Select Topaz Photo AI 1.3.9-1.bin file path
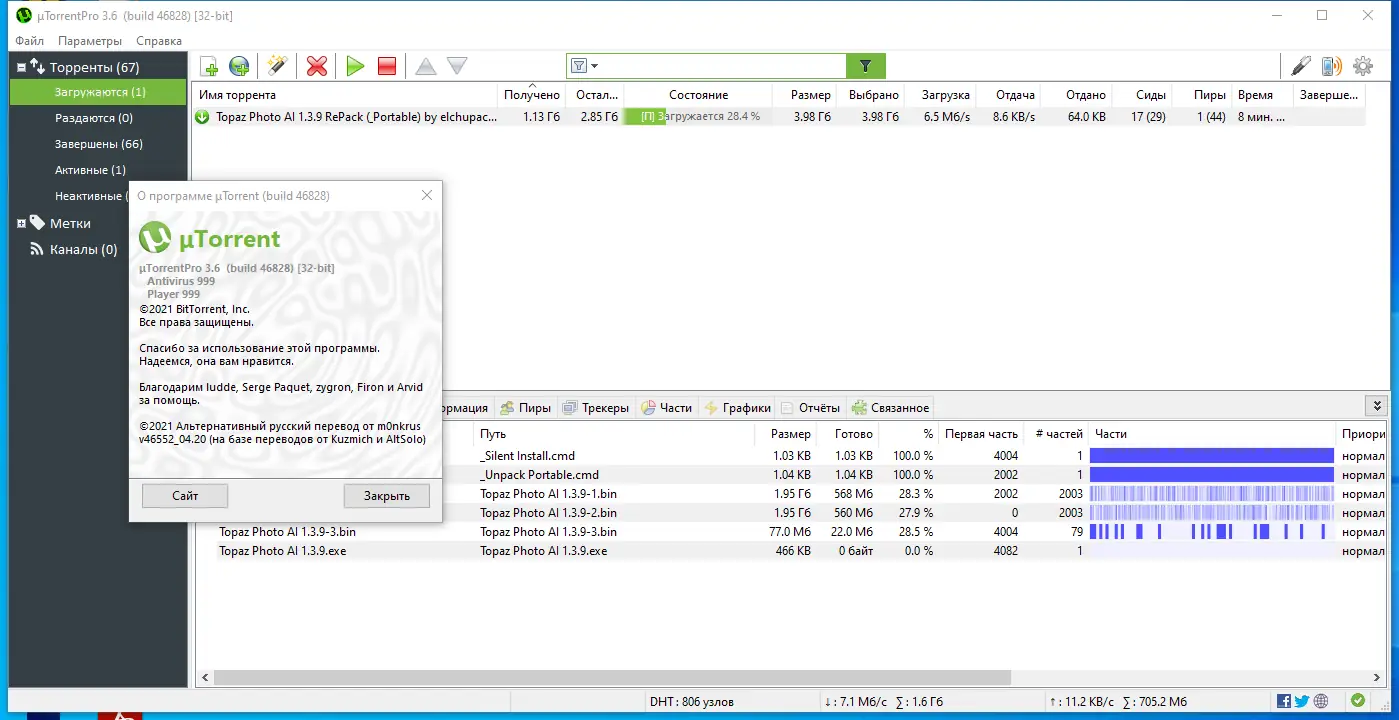Viewport: 1399px width, 720px height. coord(548,494)
